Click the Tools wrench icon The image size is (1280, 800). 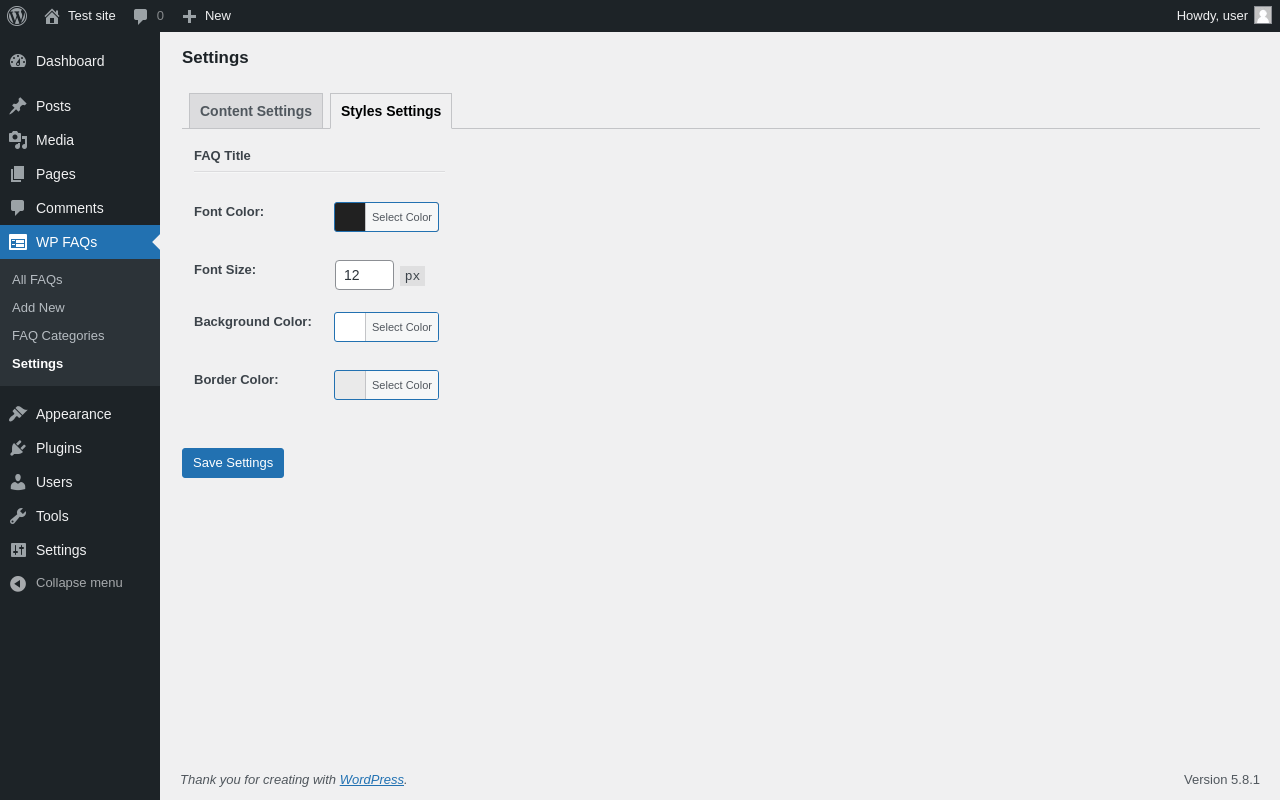[x=18, y=516]
